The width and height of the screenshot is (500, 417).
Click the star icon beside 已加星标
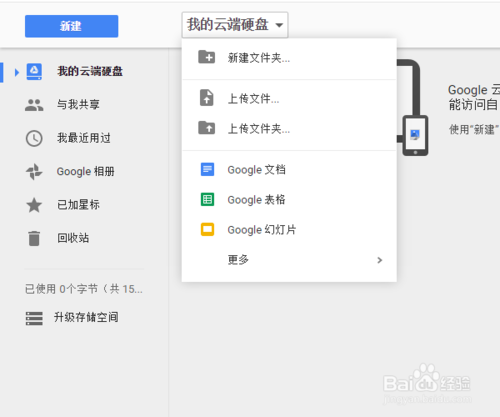(x=34, y=205)
